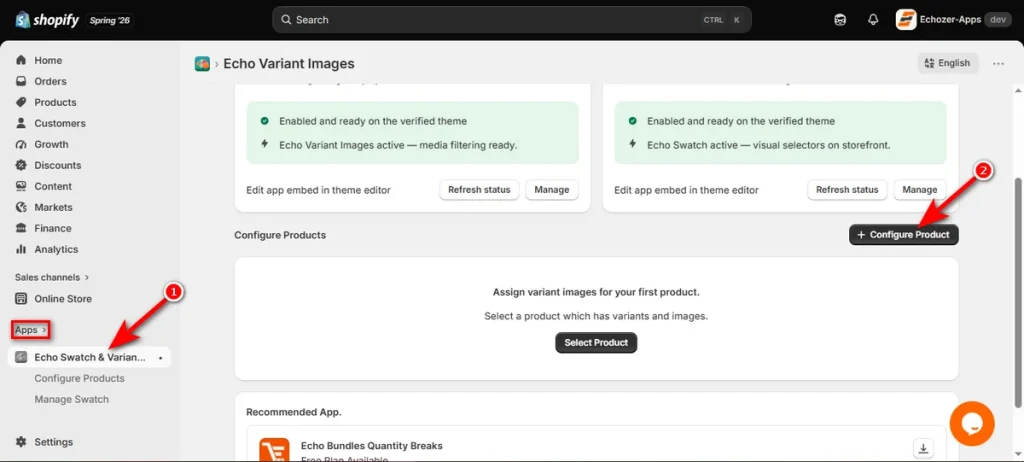The height and width of the screenshot is (462, 1024).
Task: Click the app icon beside Echo Variant Images title
Action: (x=202, y=63)
